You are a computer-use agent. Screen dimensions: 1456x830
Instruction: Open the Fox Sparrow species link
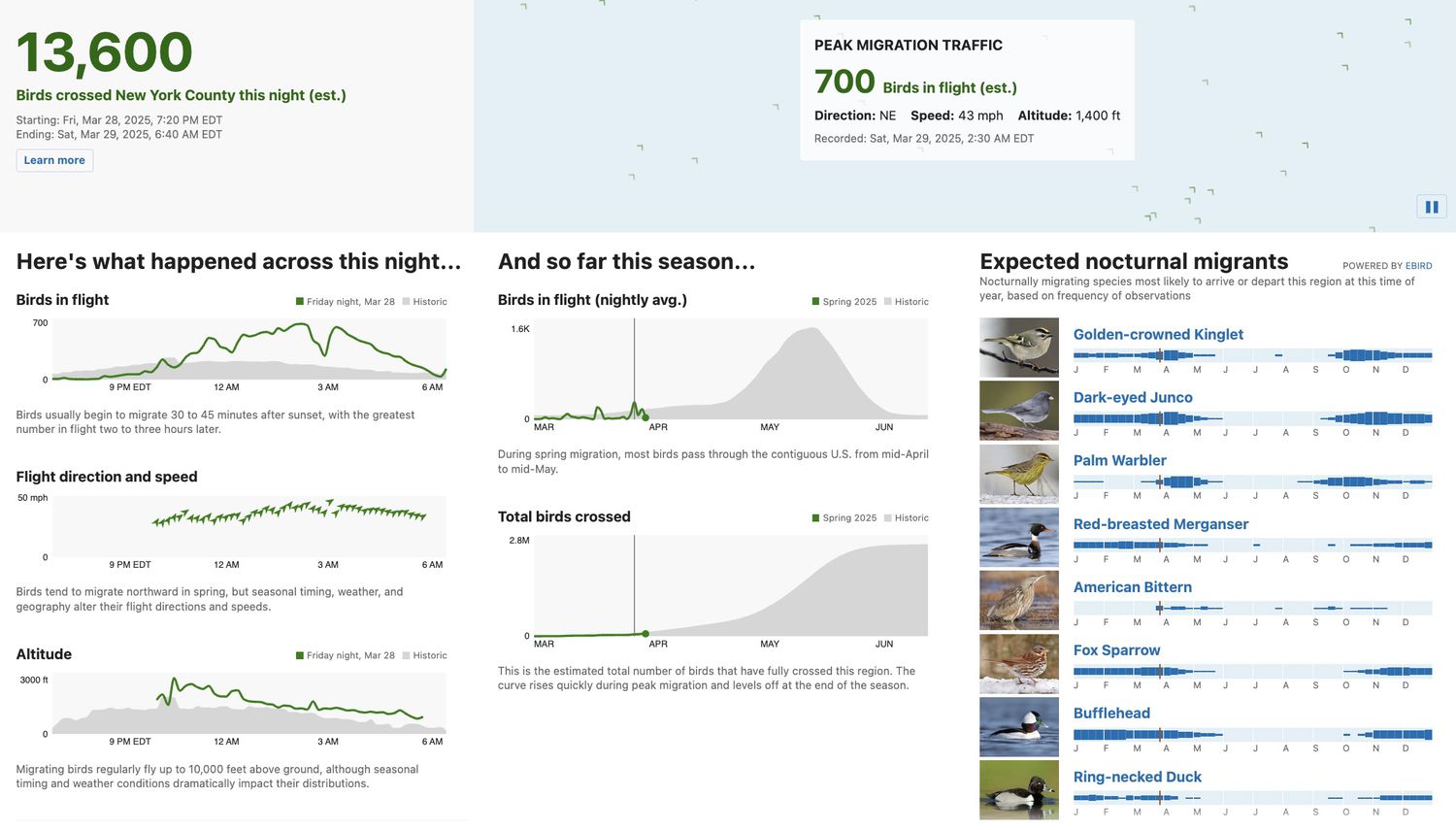tap(1117, 649)
